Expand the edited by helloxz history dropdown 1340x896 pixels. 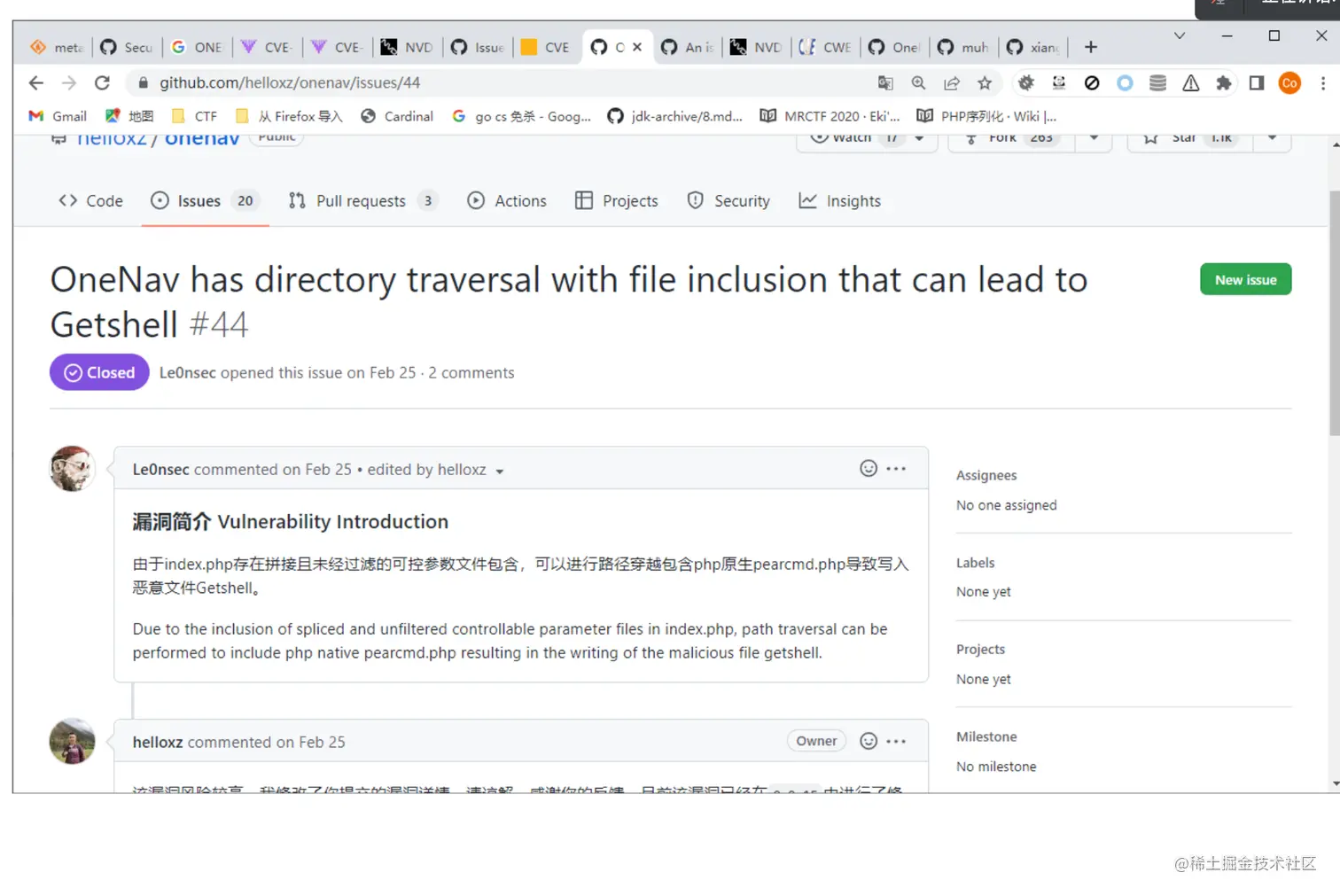(x=500, y=471)
